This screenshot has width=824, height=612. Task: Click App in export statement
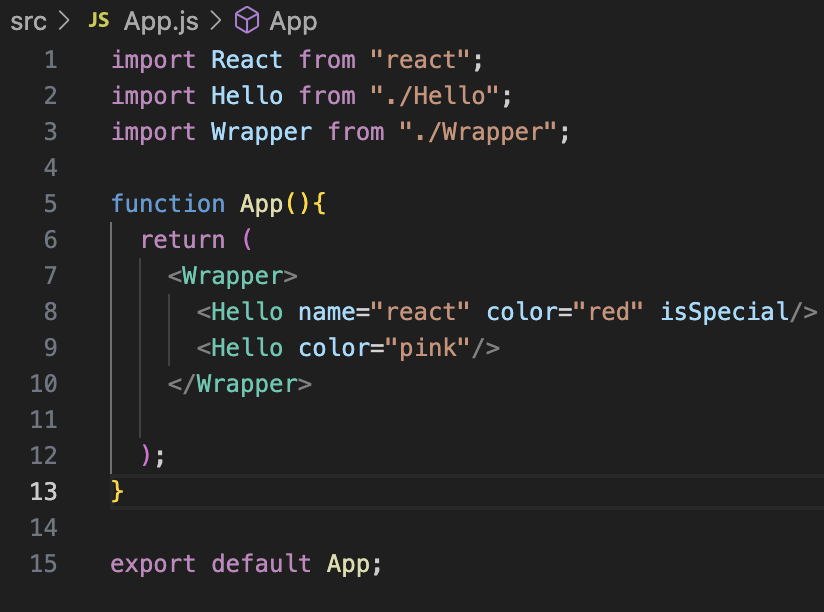348,564
